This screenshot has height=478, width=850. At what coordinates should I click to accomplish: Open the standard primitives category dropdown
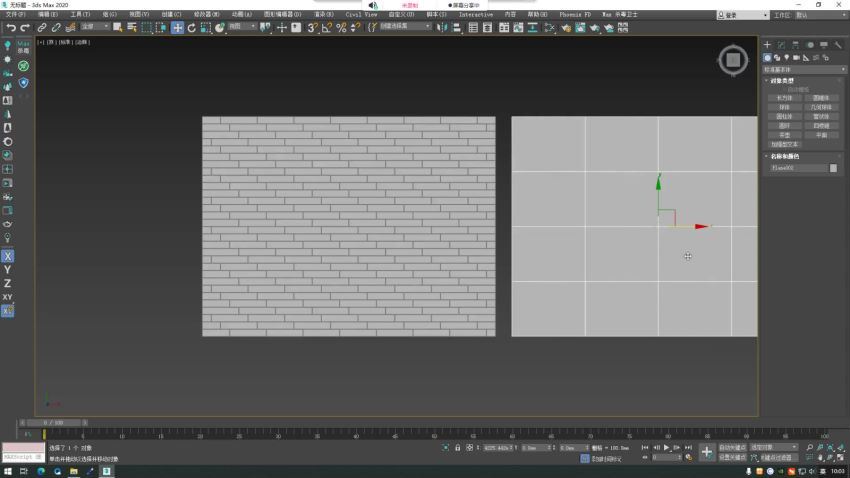coord(804,70)
